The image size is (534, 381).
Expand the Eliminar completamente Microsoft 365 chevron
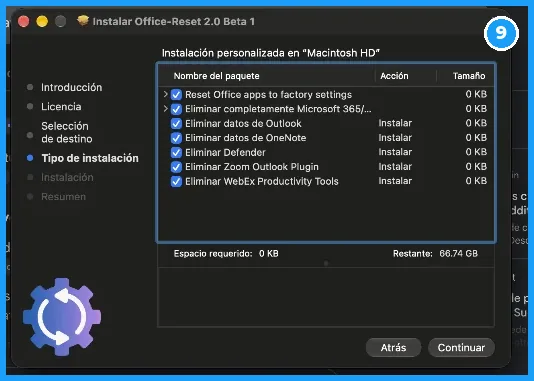pyautogui.click(x=165, y=109)
